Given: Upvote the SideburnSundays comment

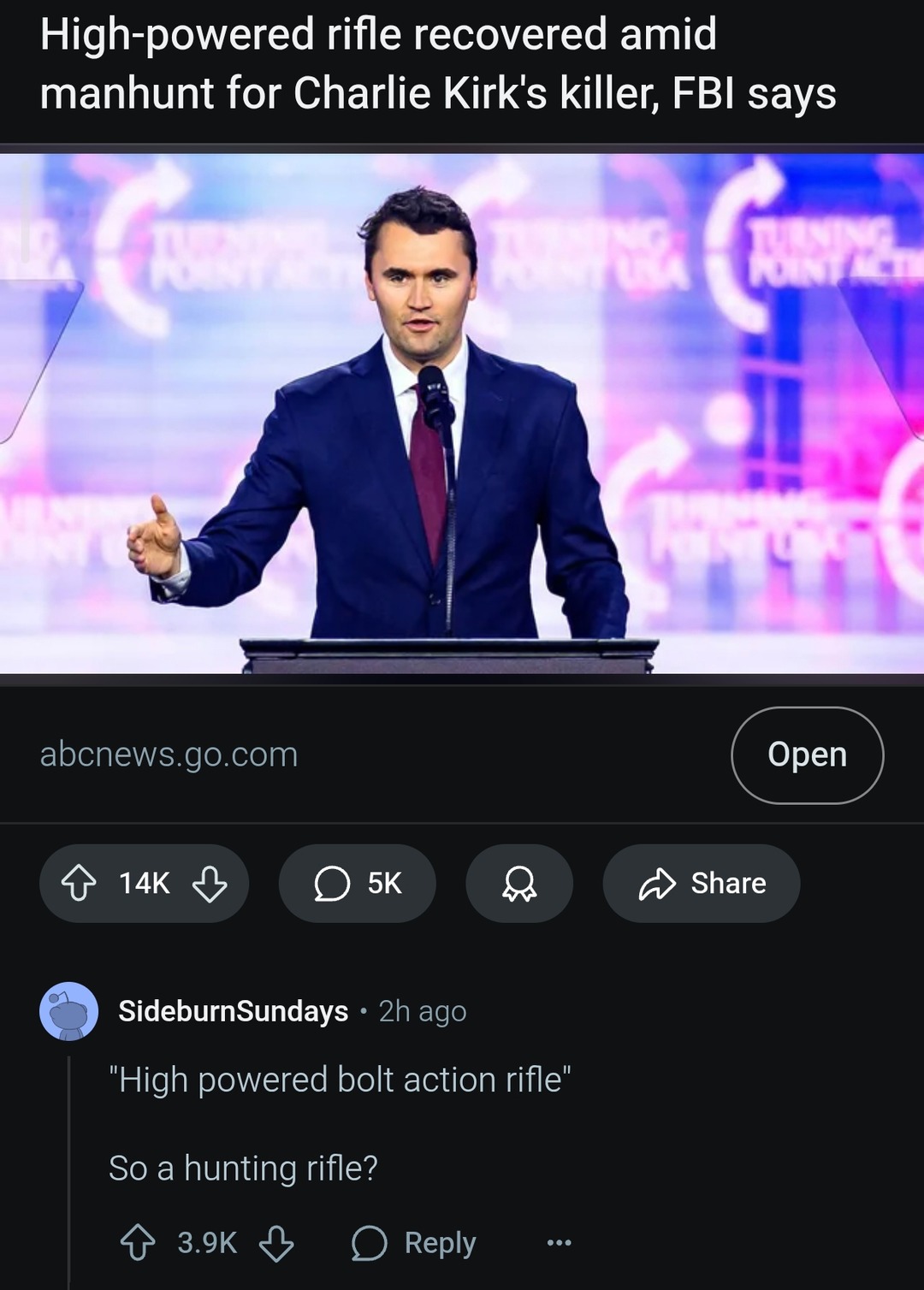Looking at the screenshot, I should [x=138, y=1243].
